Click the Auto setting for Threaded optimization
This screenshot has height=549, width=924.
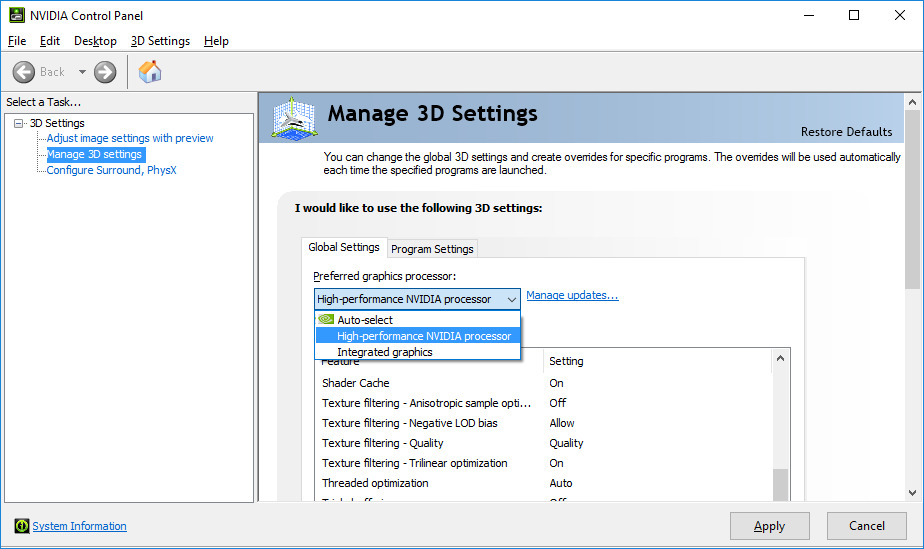(560, 483)
